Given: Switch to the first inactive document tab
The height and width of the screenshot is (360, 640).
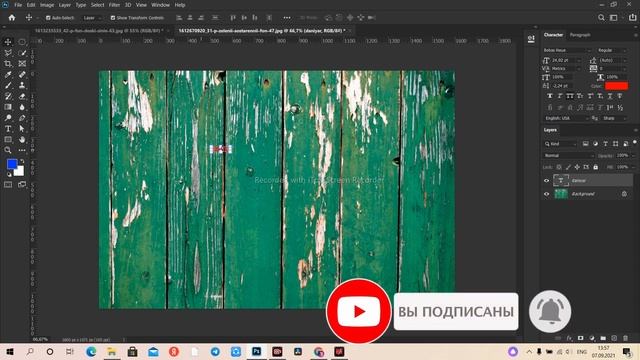Looking at the screenshot, I should (x=98, y=31).
